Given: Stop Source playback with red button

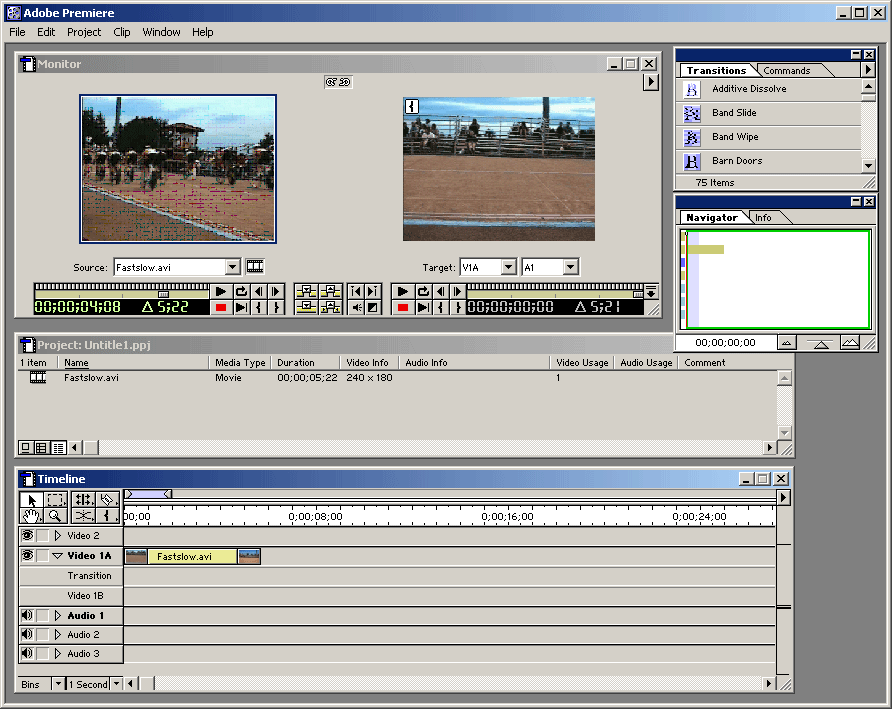Looking at the screenshot, I should [221, 307].
